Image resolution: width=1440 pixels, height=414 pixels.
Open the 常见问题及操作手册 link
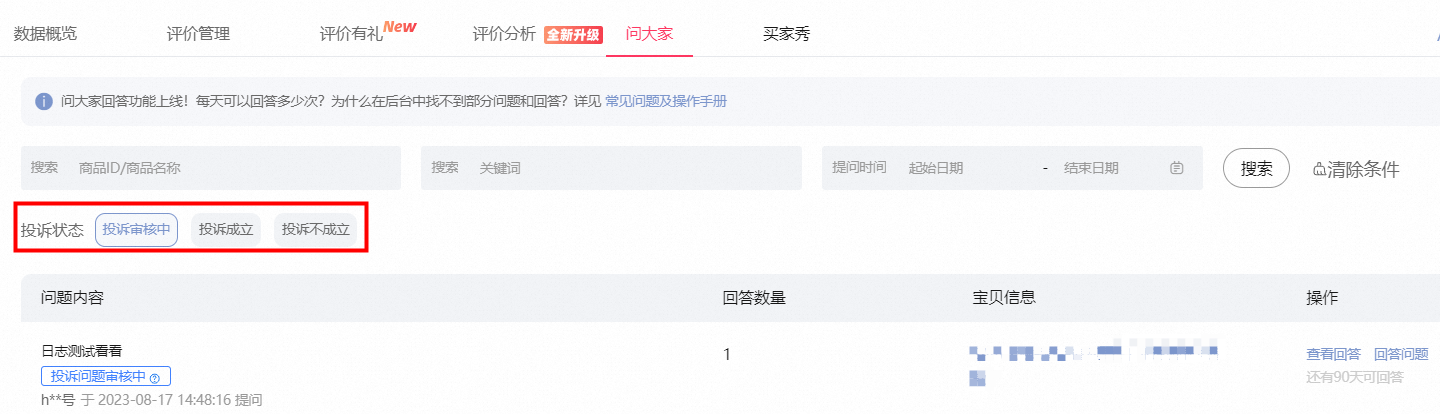(x=666, y=102)
